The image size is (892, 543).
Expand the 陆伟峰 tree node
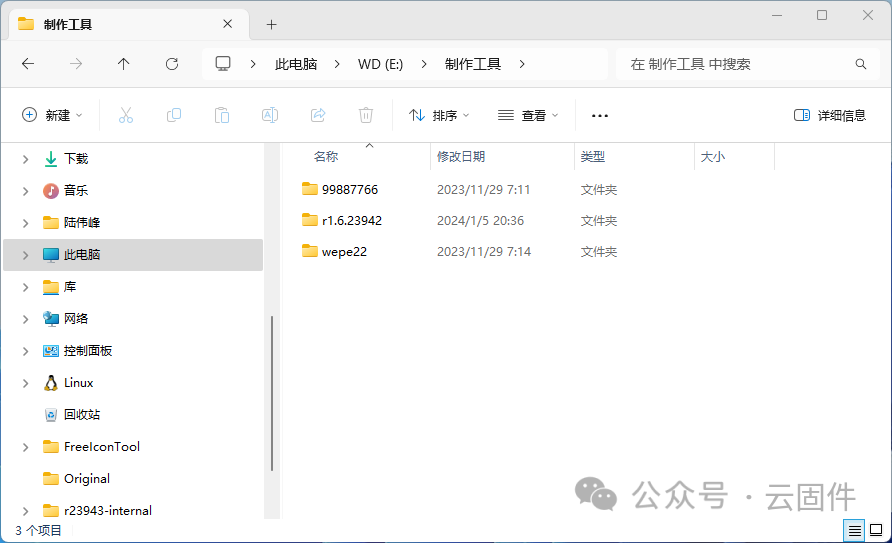pyautogui.click(x=25, y=223)
